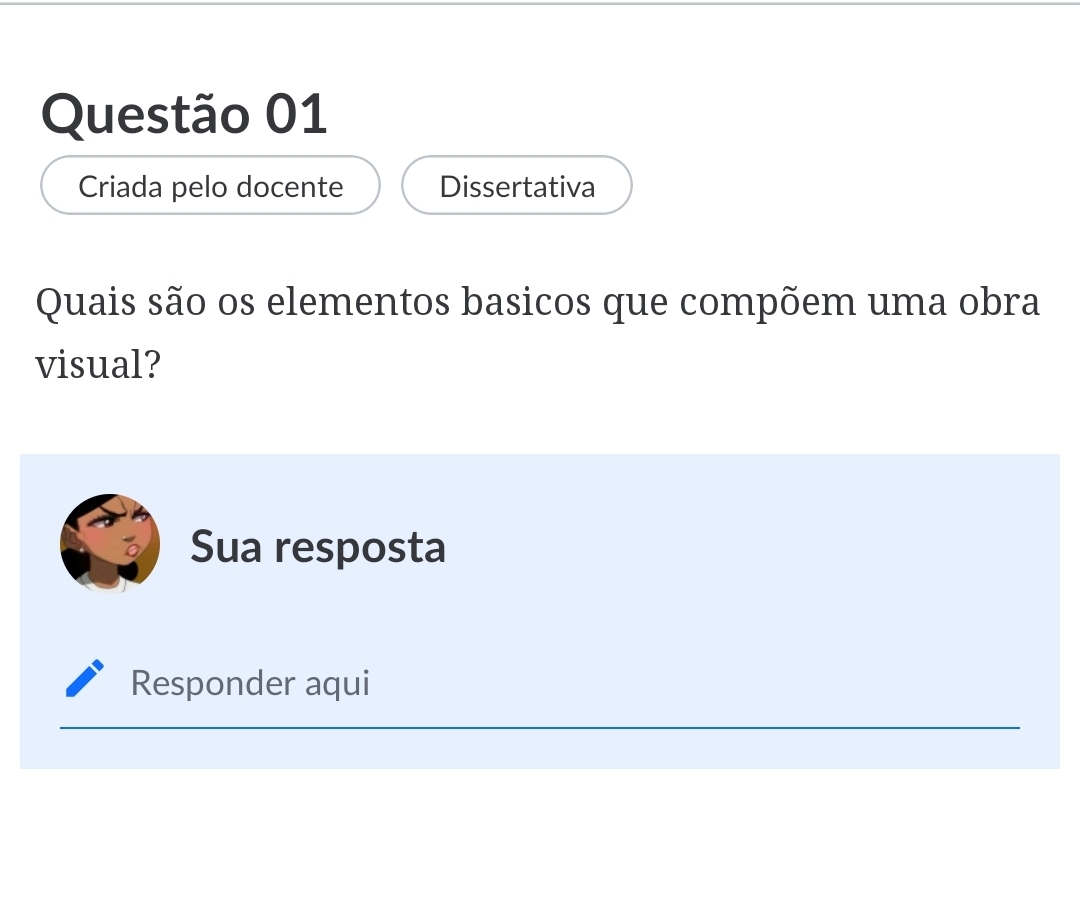
Task: Click the gray divider line at the top
Action: click(x=540, y=4)
